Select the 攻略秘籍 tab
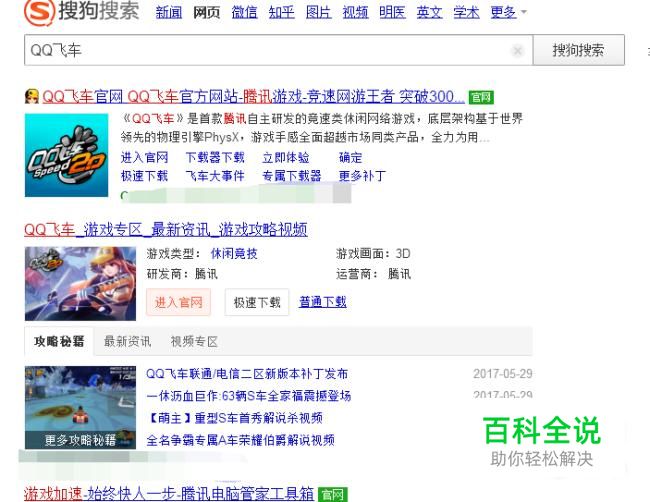Image resolution: width=650 pixels, height=502 pixels. point(59,341)
